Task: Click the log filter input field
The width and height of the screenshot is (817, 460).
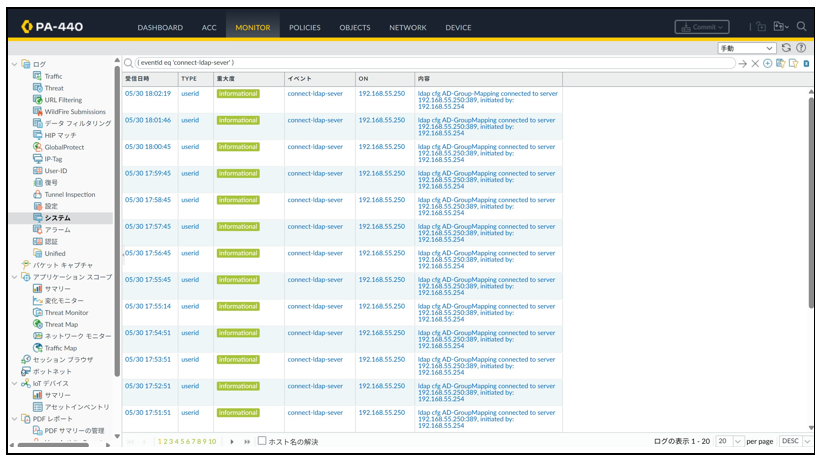Action: point(435,63)
